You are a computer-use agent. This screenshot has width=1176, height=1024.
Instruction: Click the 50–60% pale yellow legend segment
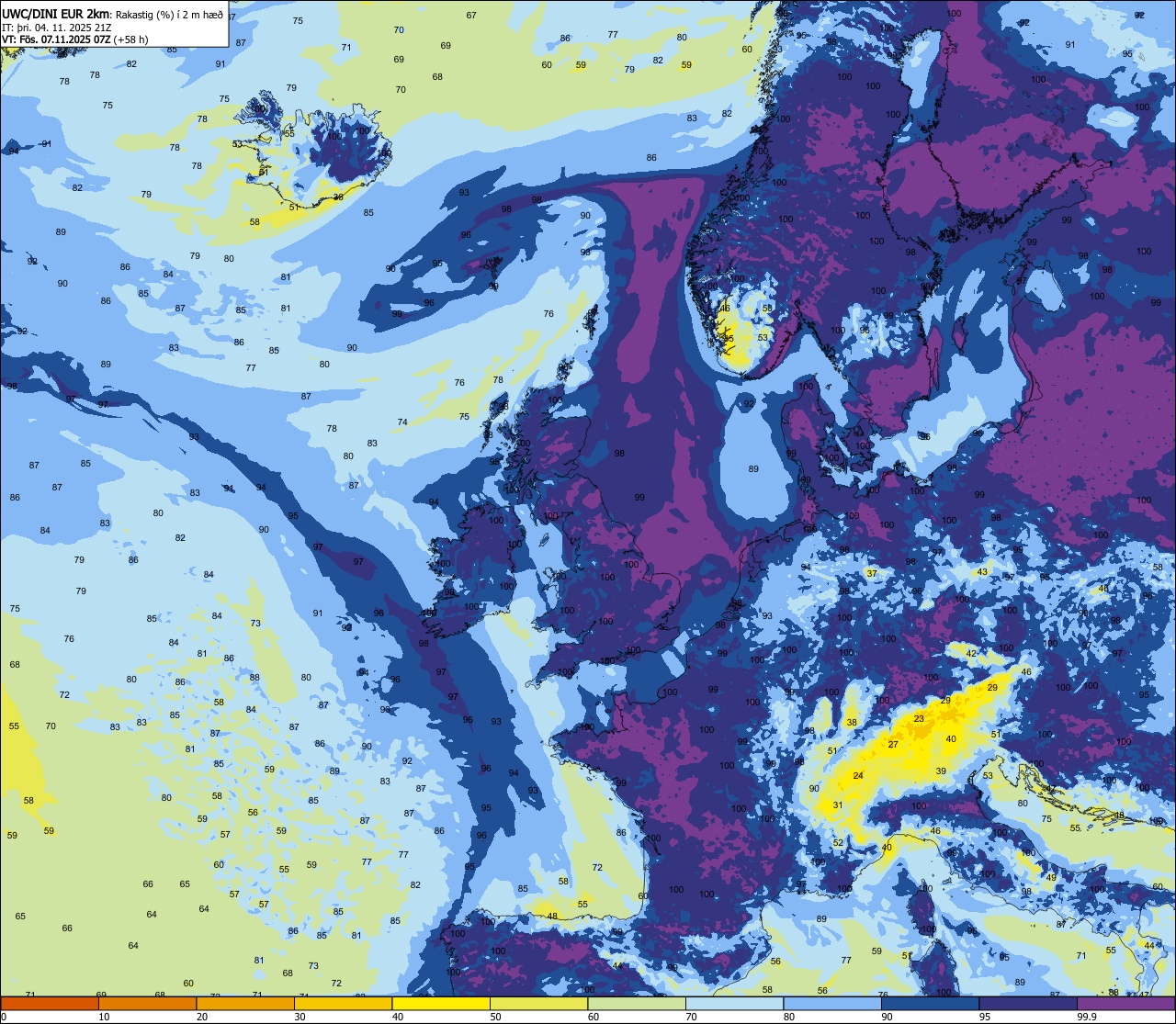click(x=538, y=1004)
